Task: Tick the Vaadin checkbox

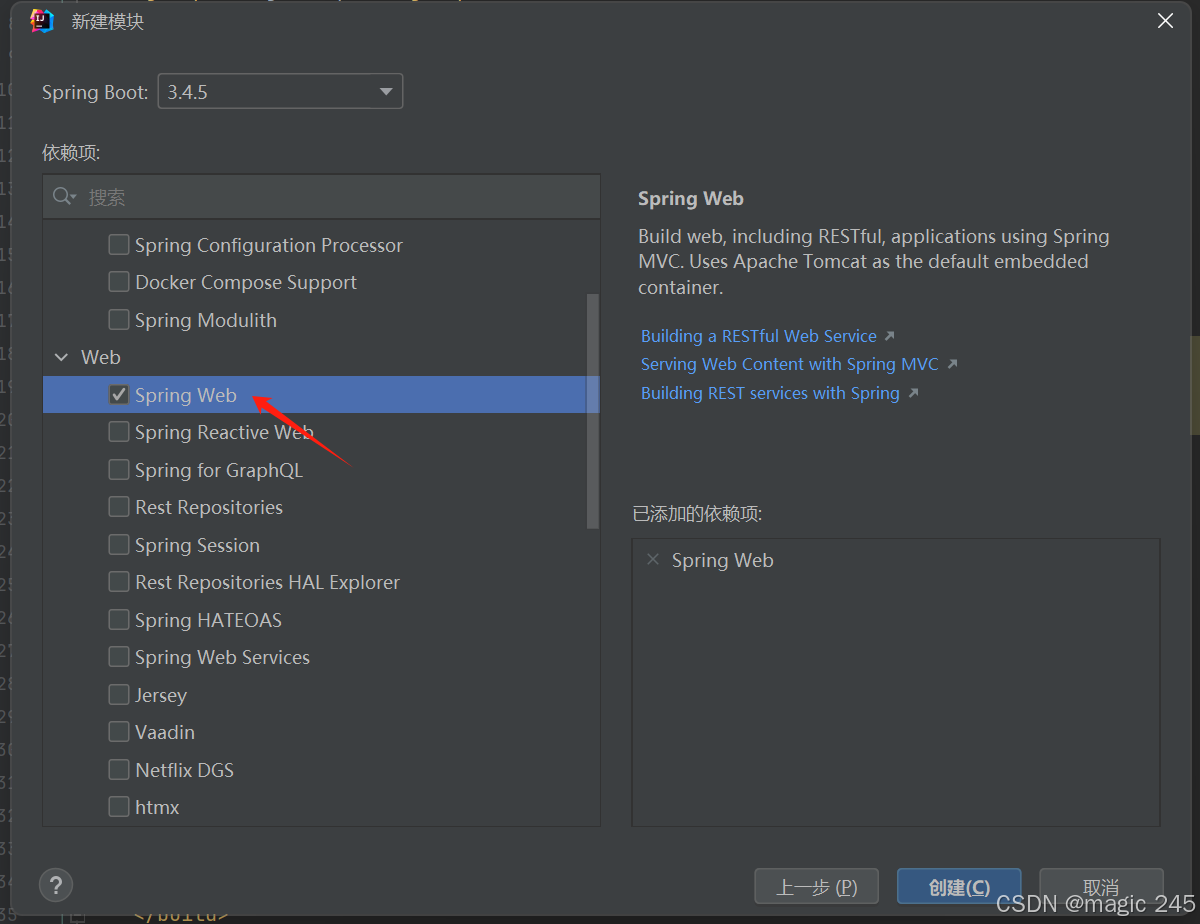Action: 119,732
